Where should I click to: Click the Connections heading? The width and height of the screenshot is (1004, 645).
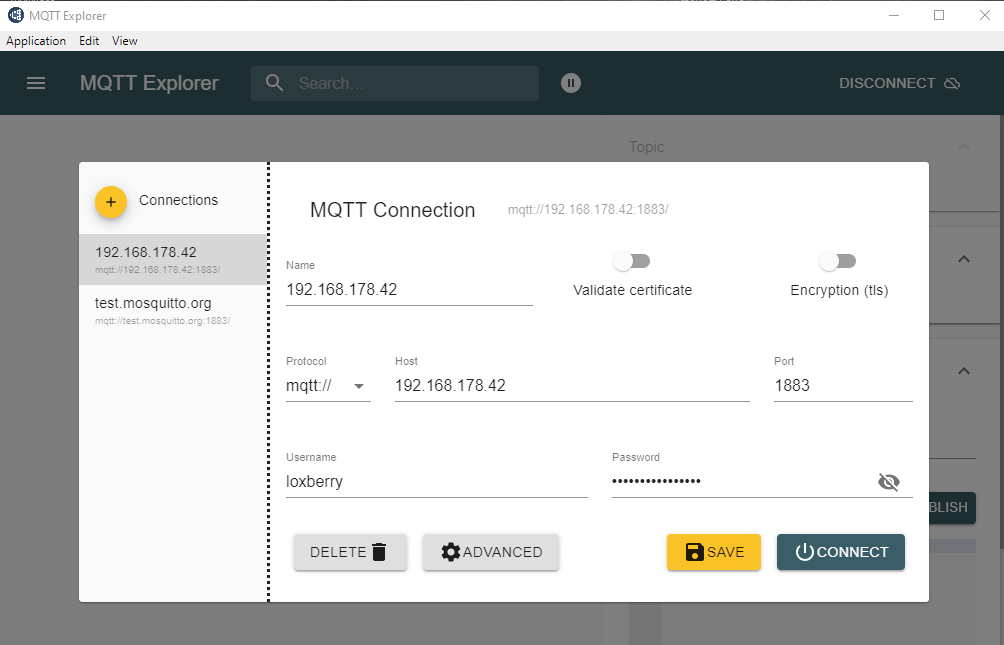[x=179, y=200]
